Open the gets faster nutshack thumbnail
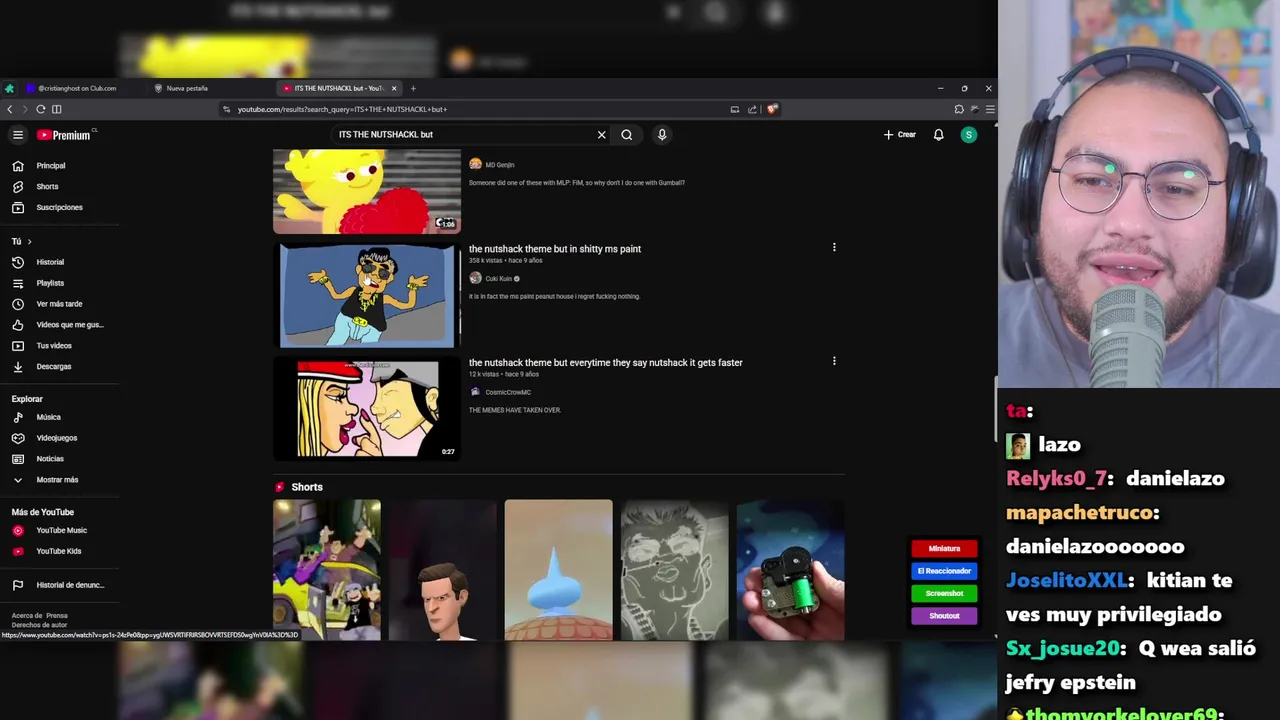 coord(367,409)
